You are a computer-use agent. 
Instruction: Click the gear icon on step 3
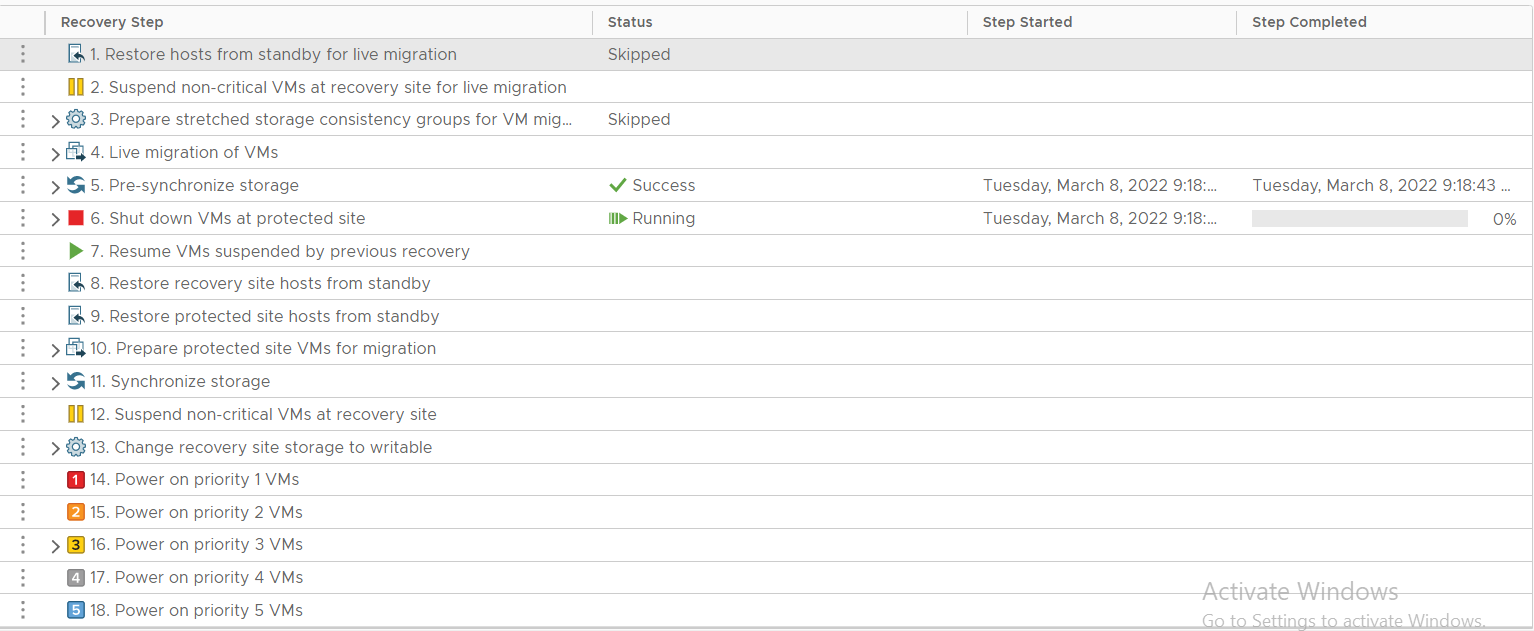click(76, 119)
